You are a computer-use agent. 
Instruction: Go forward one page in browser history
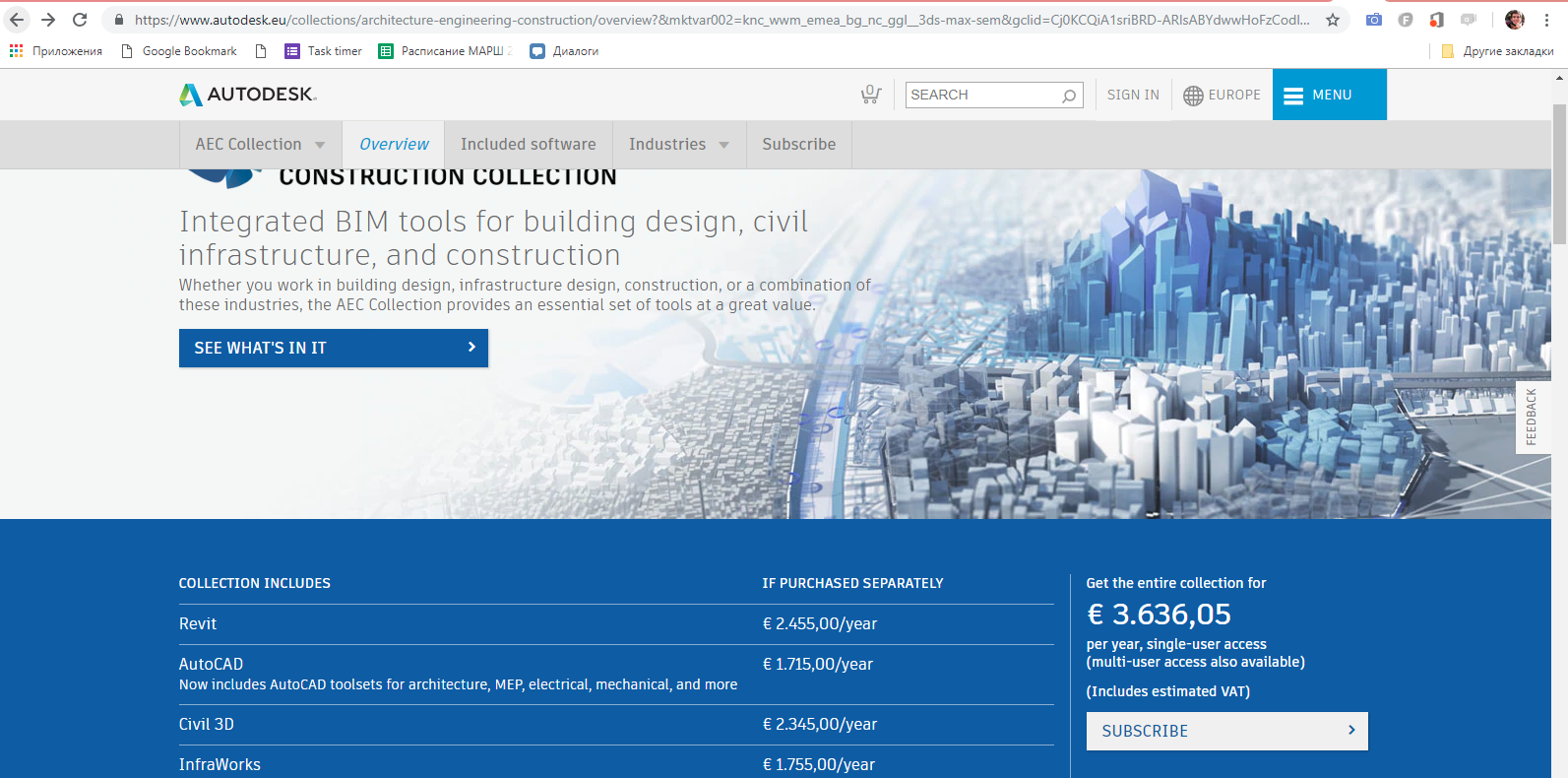coord(48,20)
